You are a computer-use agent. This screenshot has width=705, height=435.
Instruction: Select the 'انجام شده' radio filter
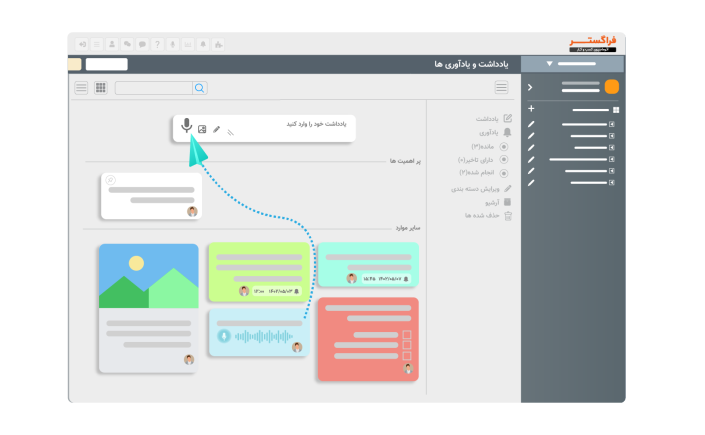[504, 172]
